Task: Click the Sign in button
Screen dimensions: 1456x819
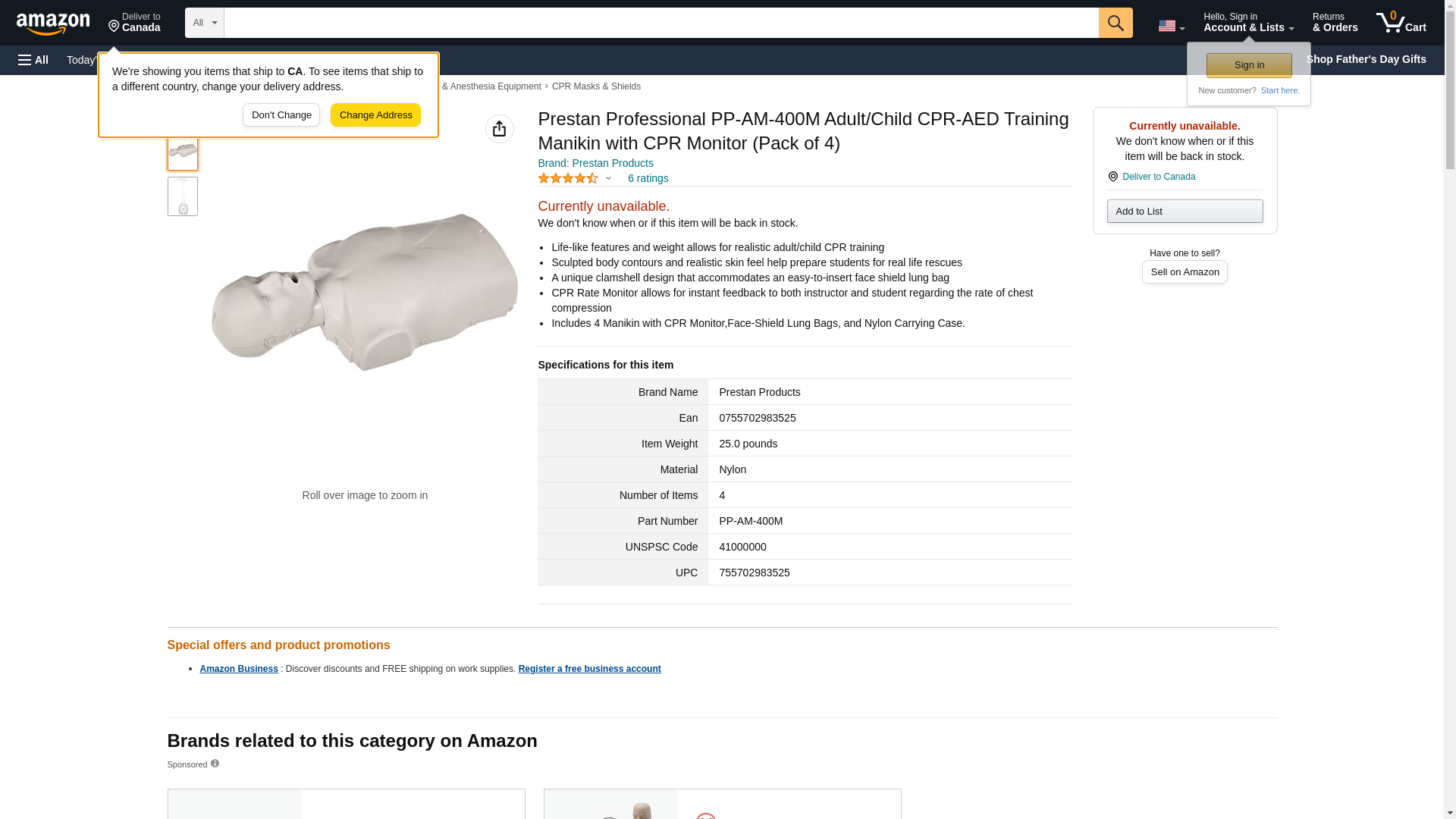Action: pyautogui.click(x=1248, y=65)
